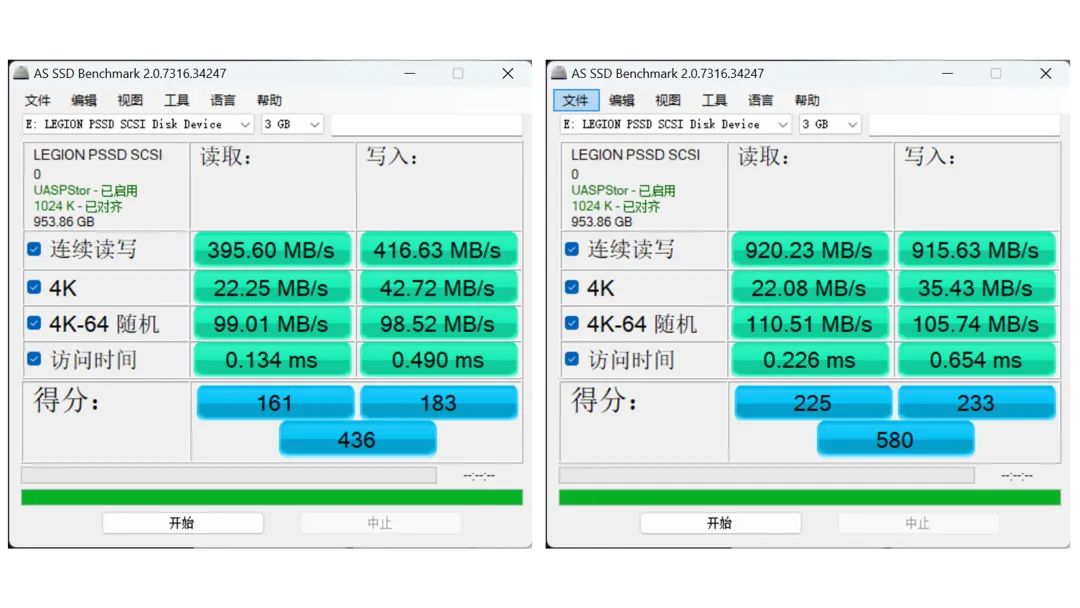Click the horizontal scrollbar in right window
The height and width of the screenshot is (608, 1080).
(x=767, y=475)
